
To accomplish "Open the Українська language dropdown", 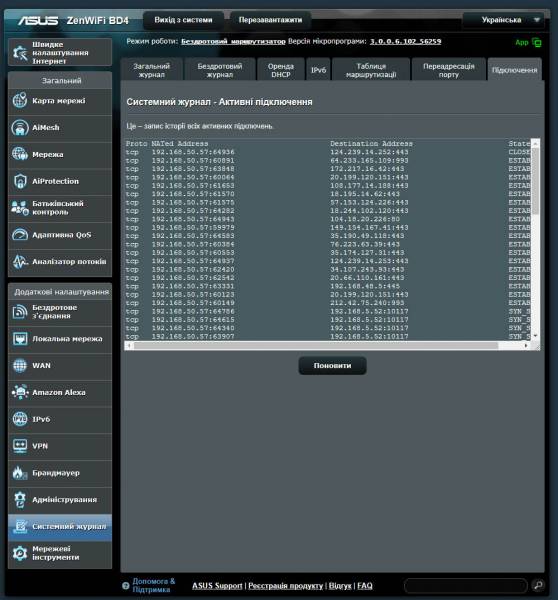I will (x=504, y=20).
